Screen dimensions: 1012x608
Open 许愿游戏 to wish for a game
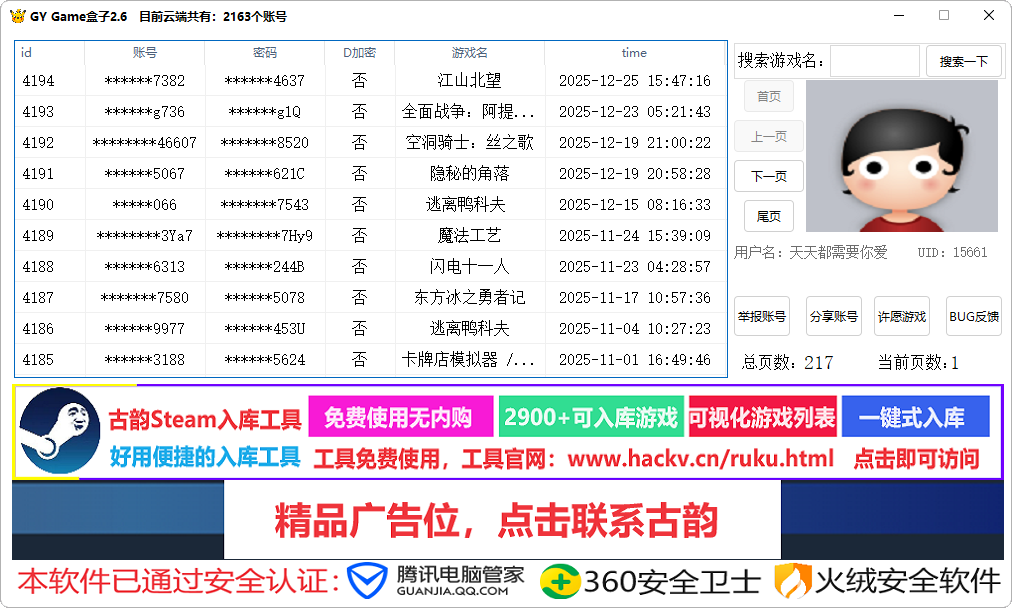(902, 316)
